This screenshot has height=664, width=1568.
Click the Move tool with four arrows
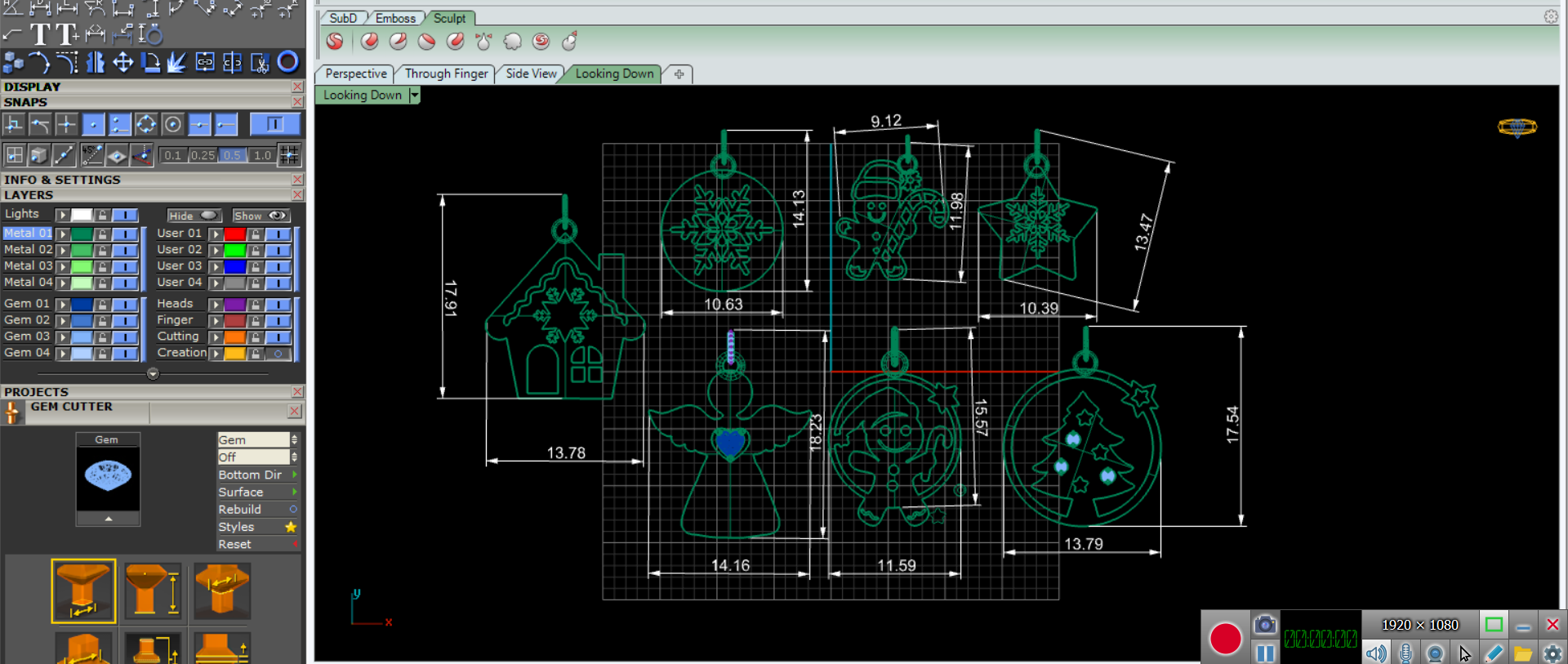click(x=122, y=62)
